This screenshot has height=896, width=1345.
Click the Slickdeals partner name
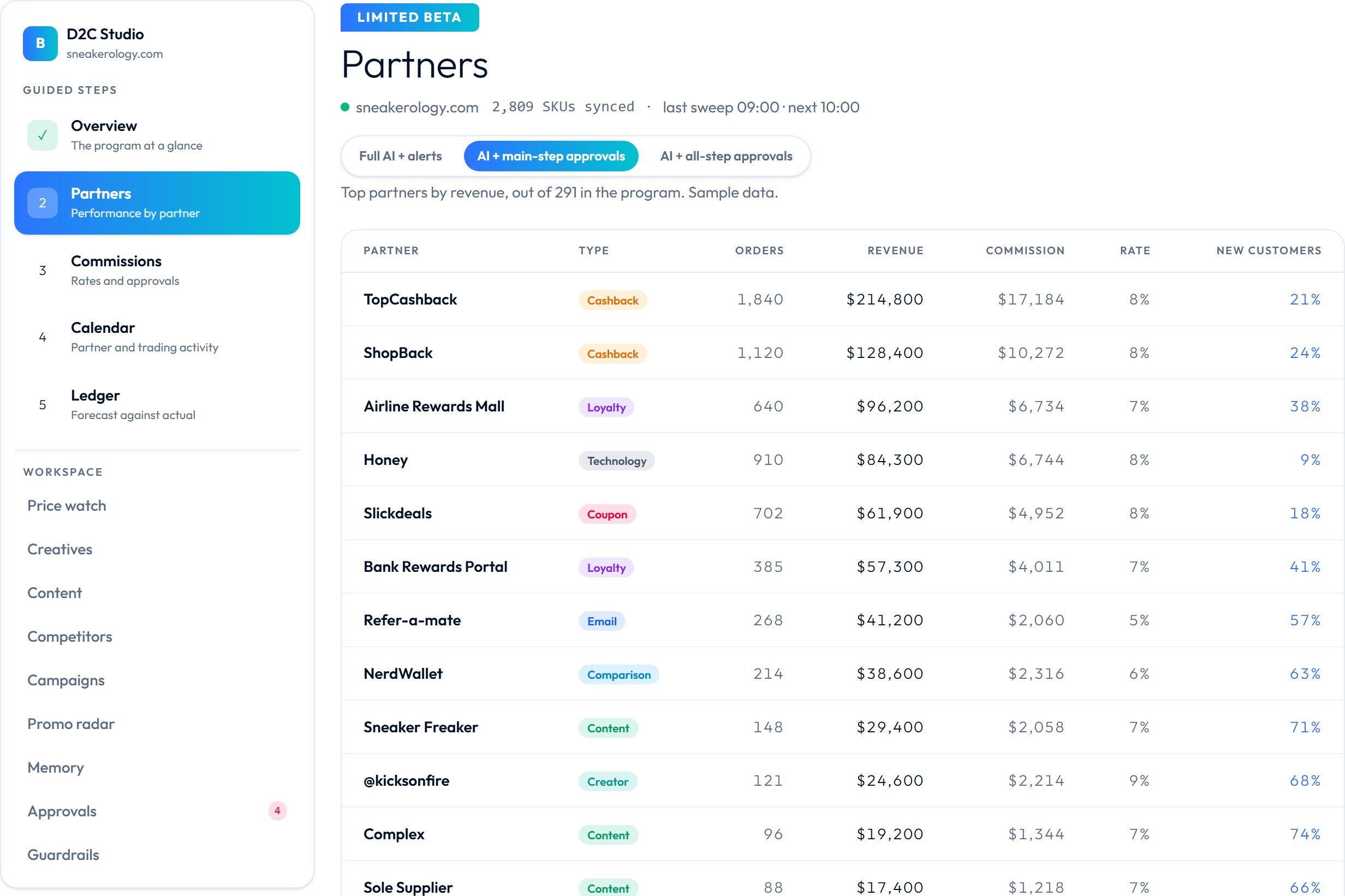click(397, 513)
